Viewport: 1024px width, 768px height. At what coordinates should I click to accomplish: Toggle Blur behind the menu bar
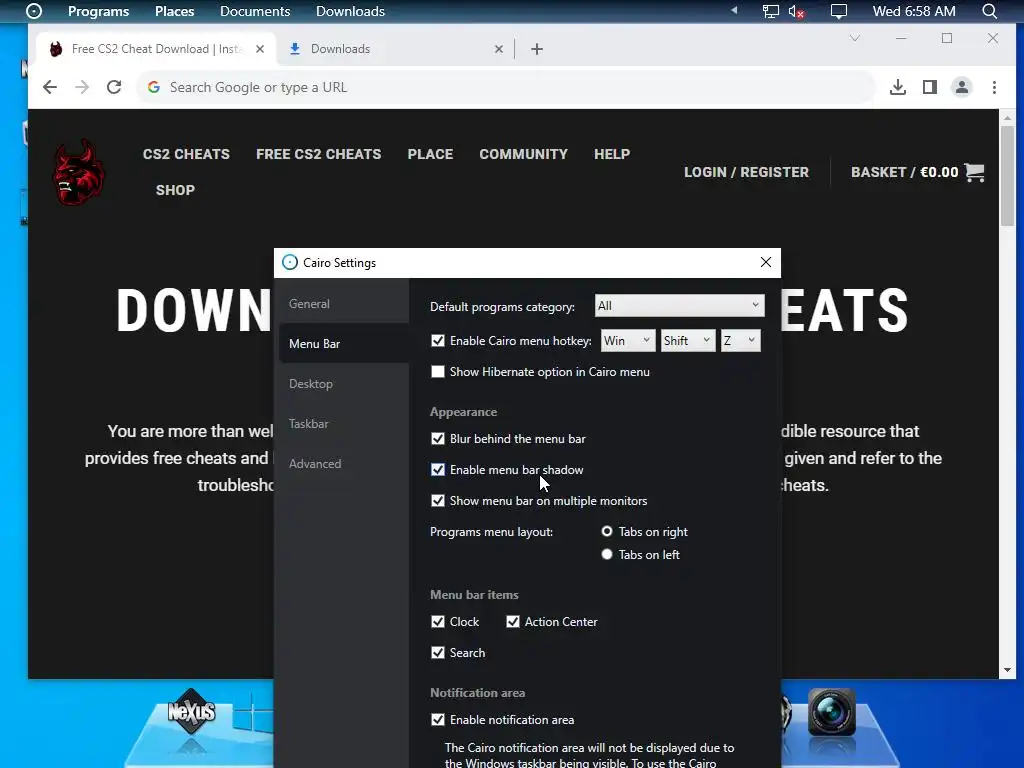tap(438, 439)
